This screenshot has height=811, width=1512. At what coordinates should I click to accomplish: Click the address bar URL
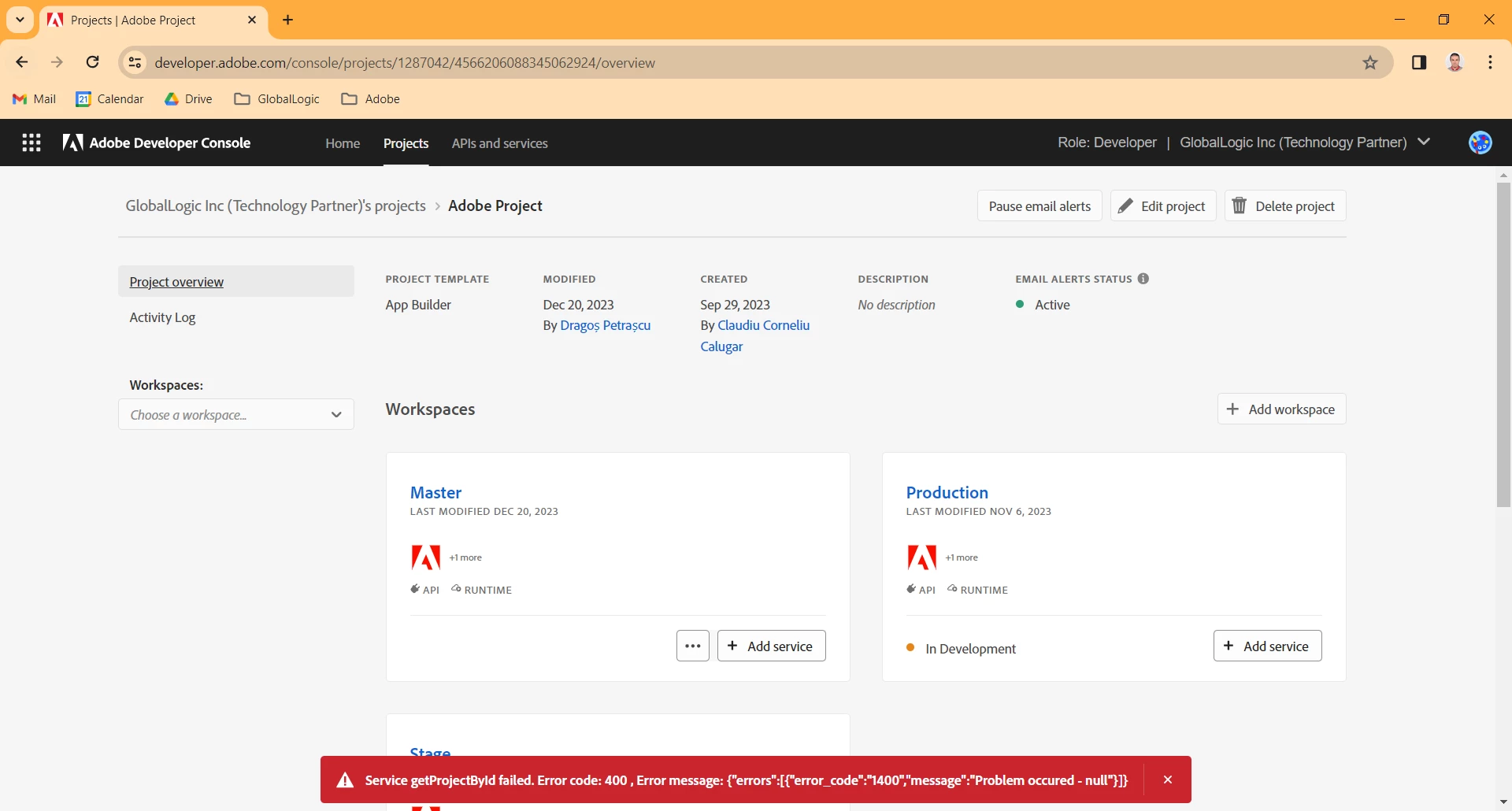click(405, 62)
